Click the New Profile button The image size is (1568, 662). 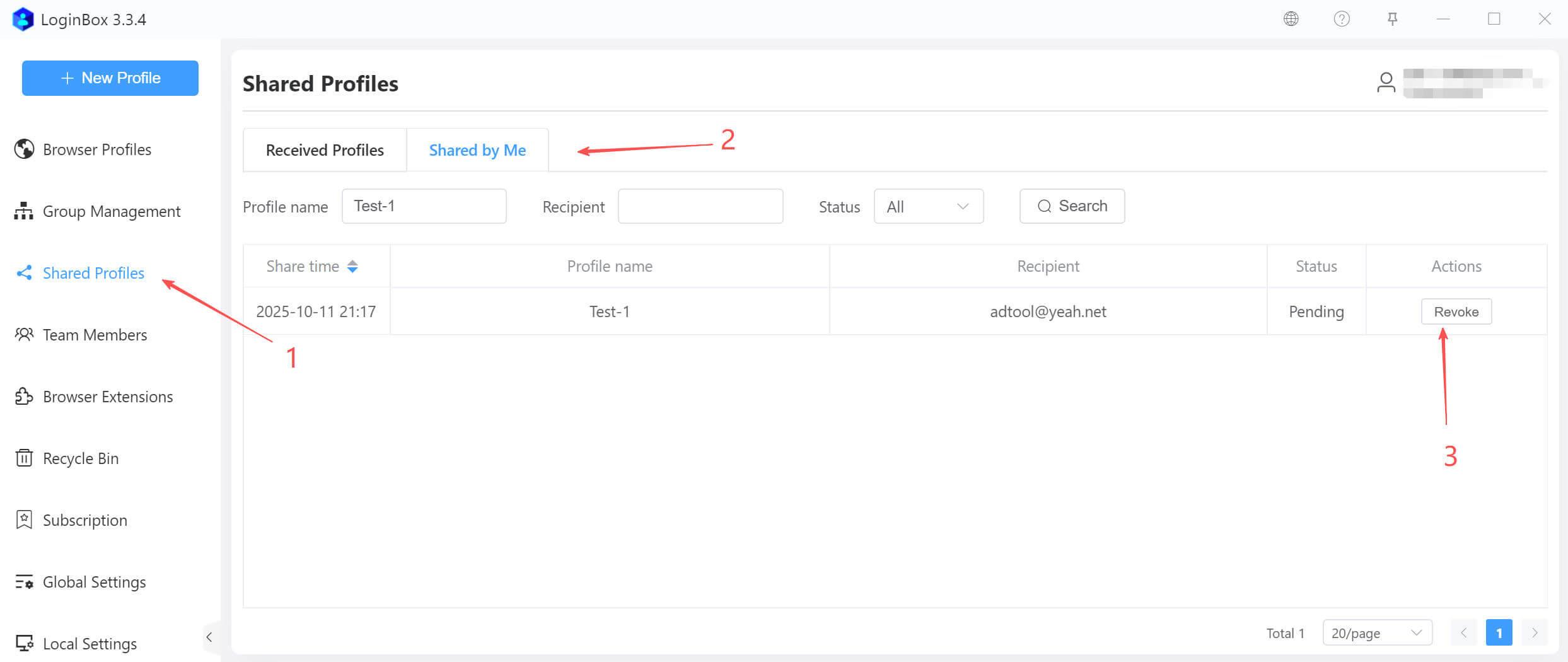click(110, 78)
